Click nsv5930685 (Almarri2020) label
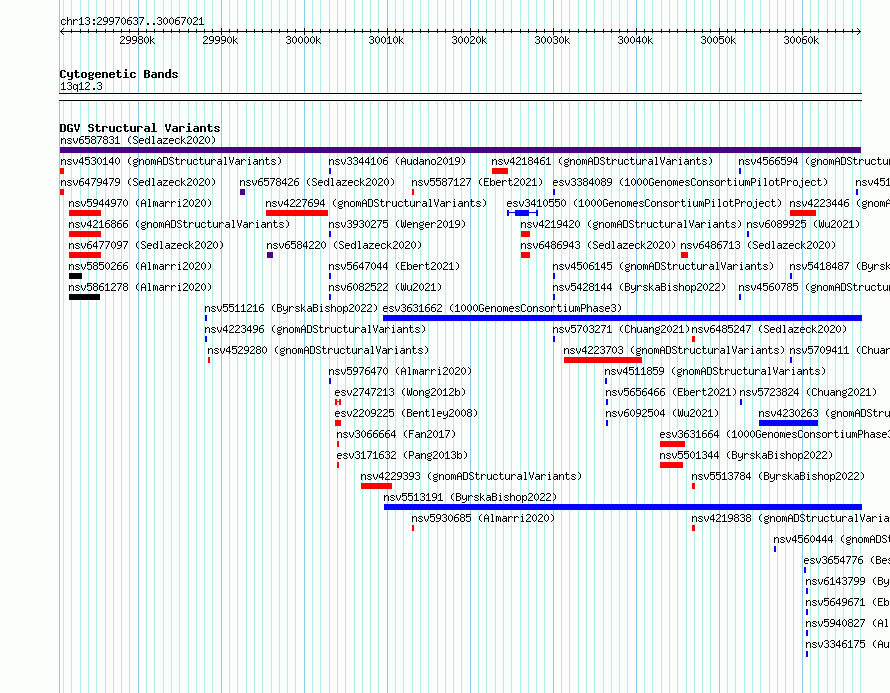Screen dimensions: 890x693 click(483, 518)
